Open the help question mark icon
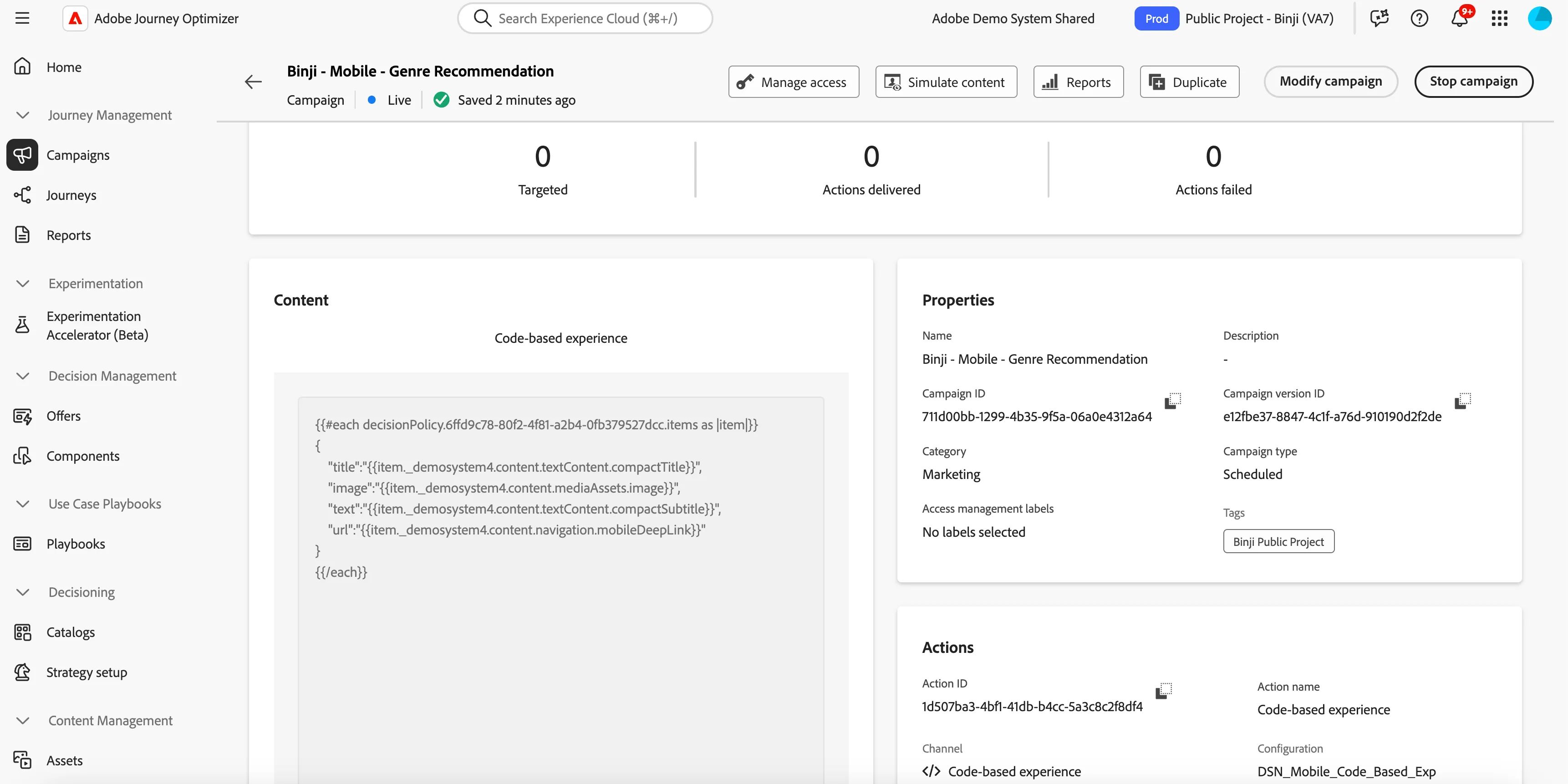 (x=1419, y=18)
